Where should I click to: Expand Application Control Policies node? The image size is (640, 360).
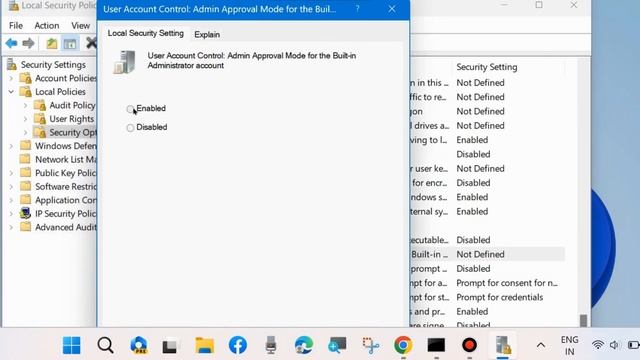11,200
